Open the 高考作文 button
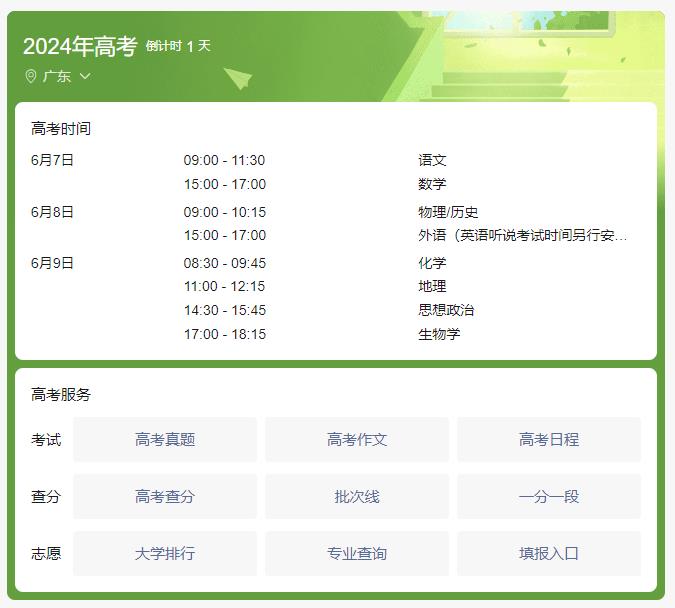Image resolution: width=675 pixels, height=608 pixels. 357,439
